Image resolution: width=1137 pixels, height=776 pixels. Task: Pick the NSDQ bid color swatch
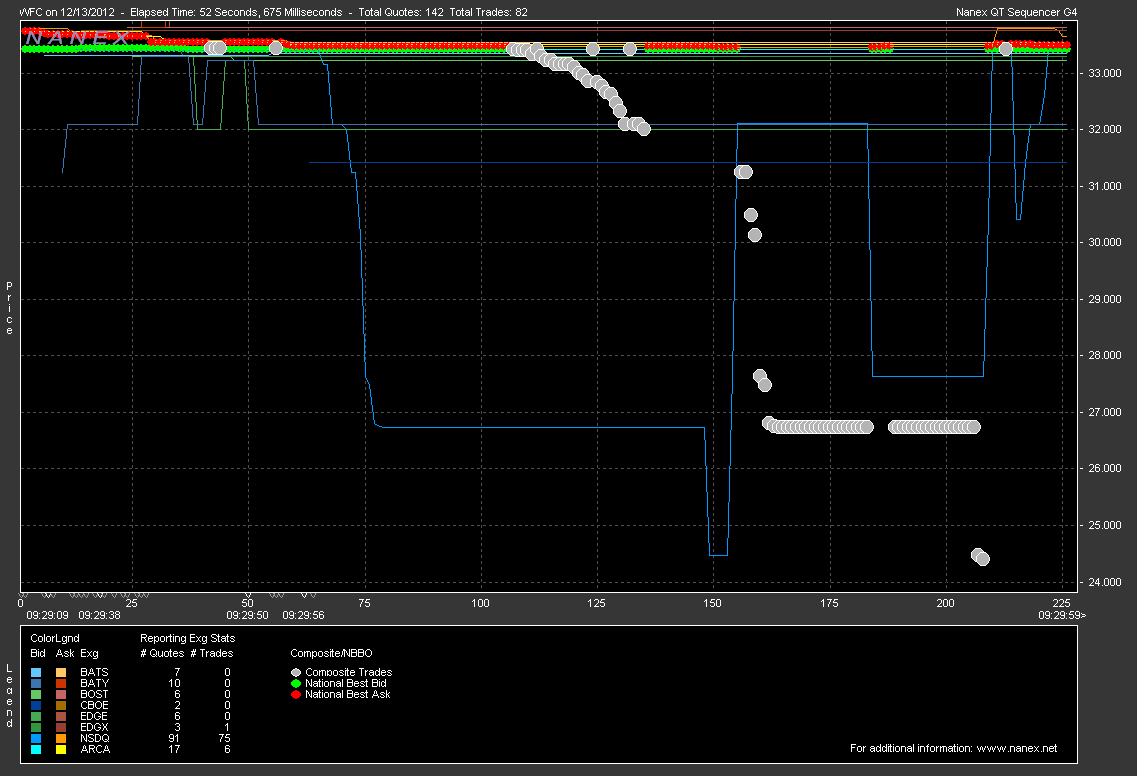click(36, 738)
